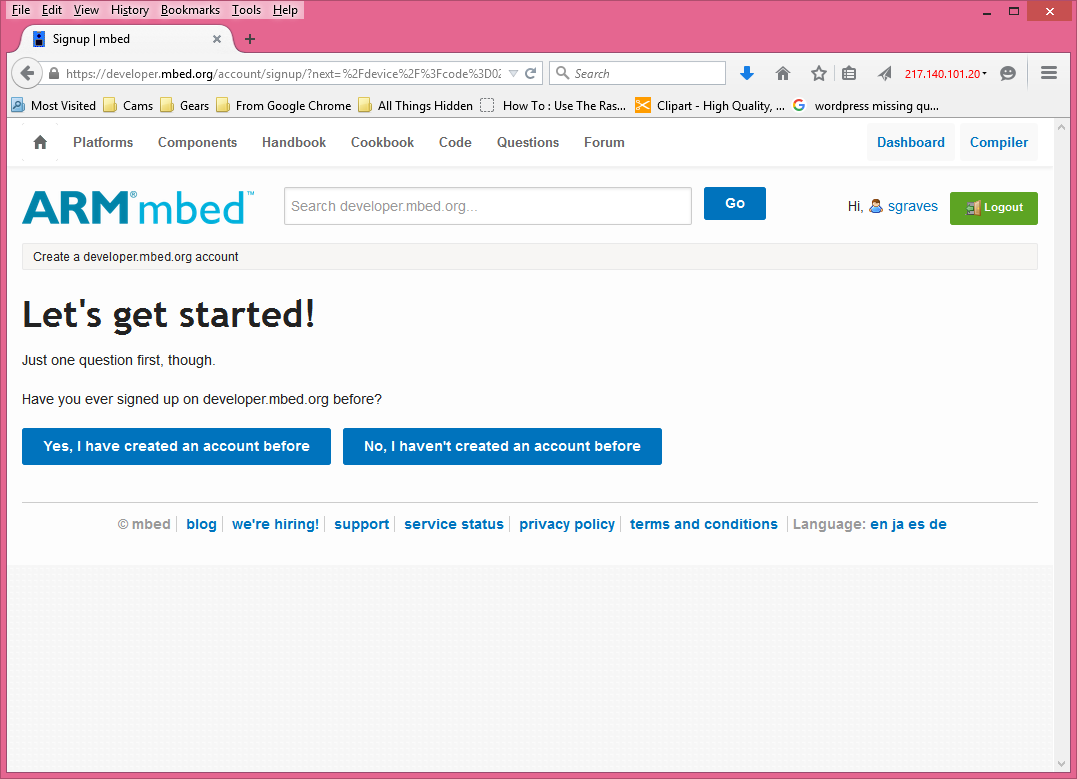Viewport: 1077px width, 779px height.
Task: Open the Downloads panel with blue arrow icon
Action: click(747, 73)
